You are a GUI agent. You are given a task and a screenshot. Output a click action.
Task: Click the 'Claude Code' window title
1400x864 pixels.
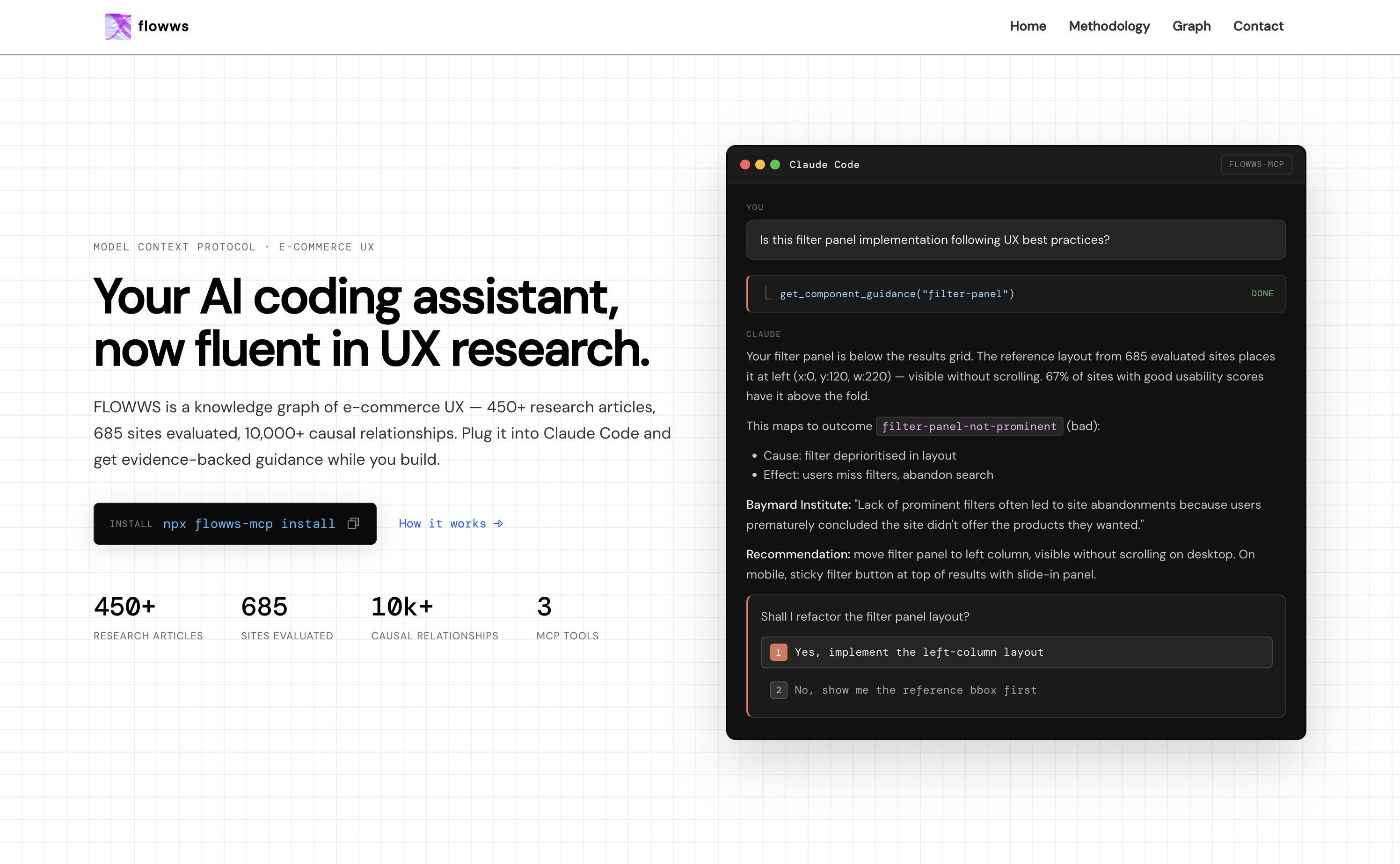pyautogui.click(x=824, y=165)
